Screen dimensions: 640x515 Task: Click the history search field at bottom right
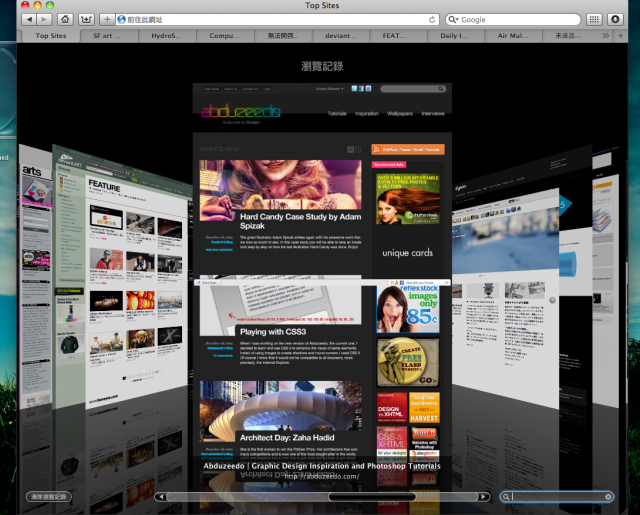557,497
